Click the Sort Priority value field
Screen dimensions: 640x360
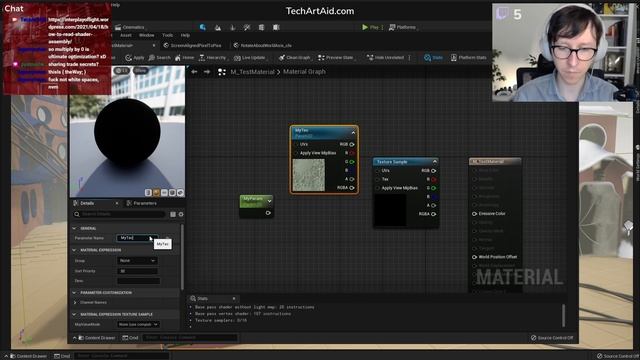click(137, 271)
